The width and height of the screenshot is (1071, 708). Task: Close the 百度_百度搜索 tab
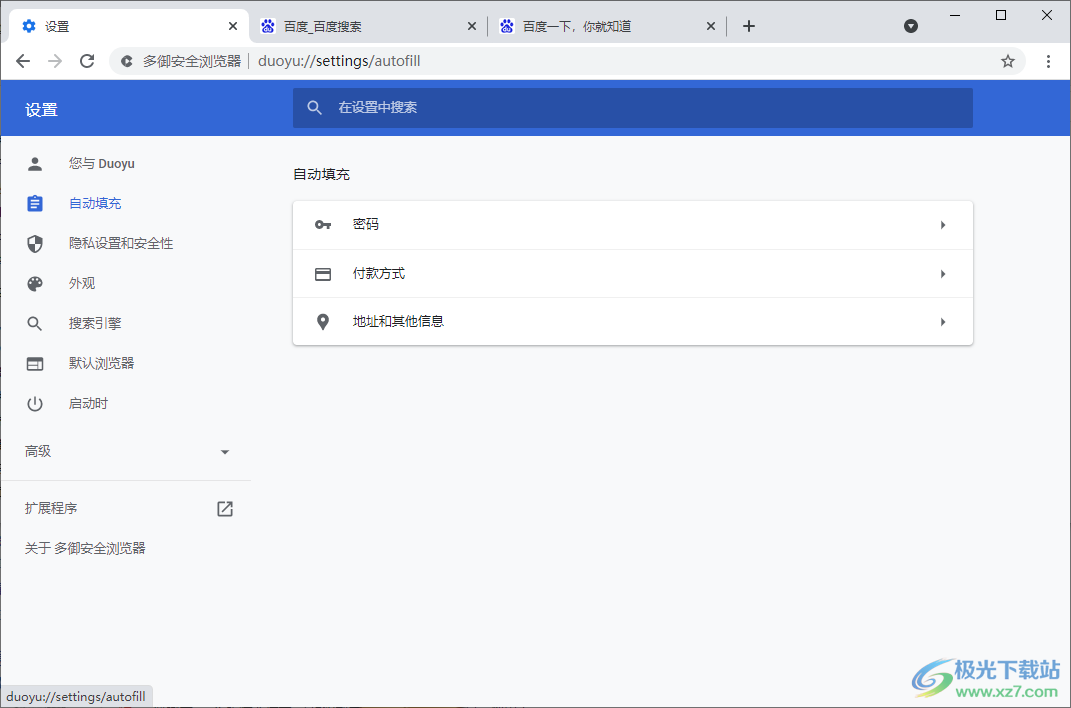click(471, 26)
